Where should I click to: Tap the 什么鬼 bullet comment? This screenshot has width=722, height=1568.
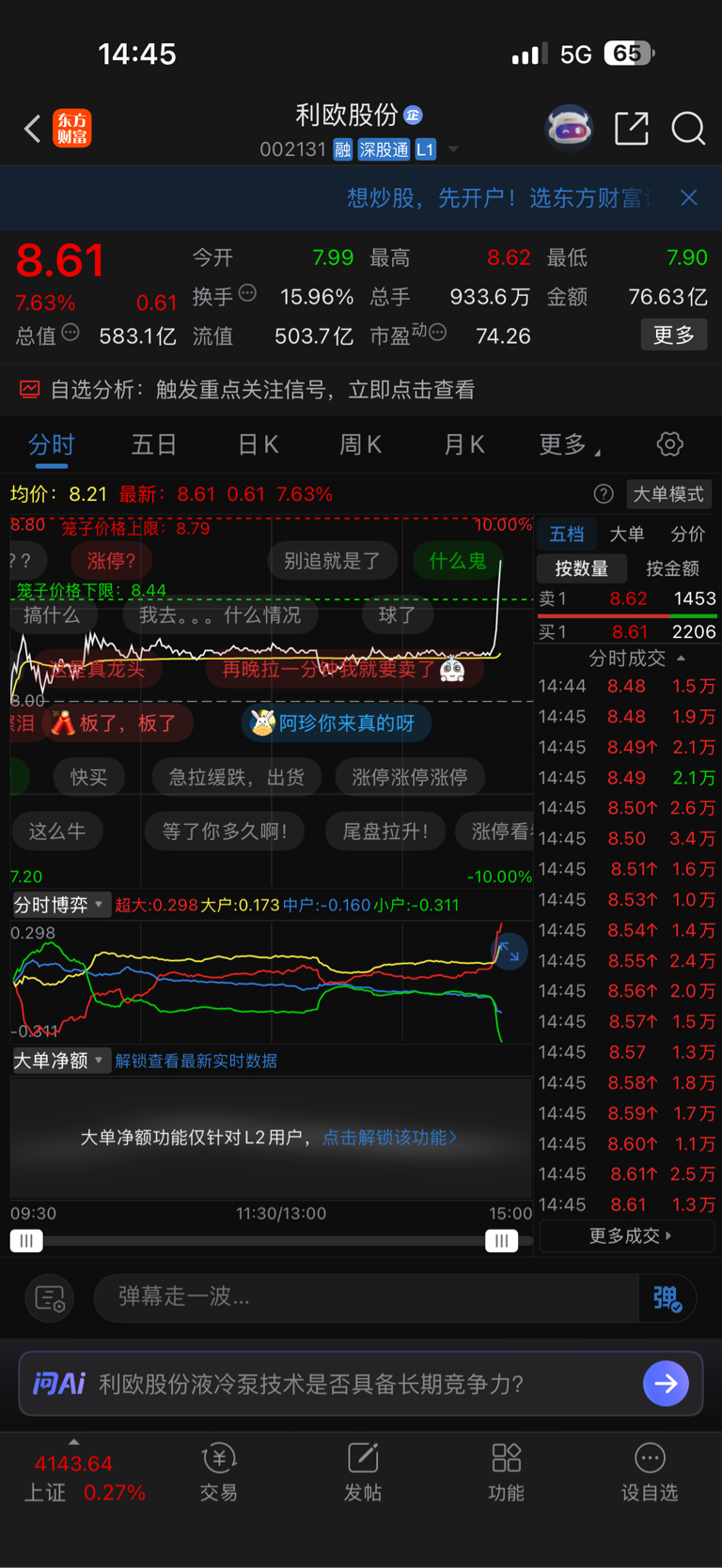pyautogui.click(x=457, y=561)
